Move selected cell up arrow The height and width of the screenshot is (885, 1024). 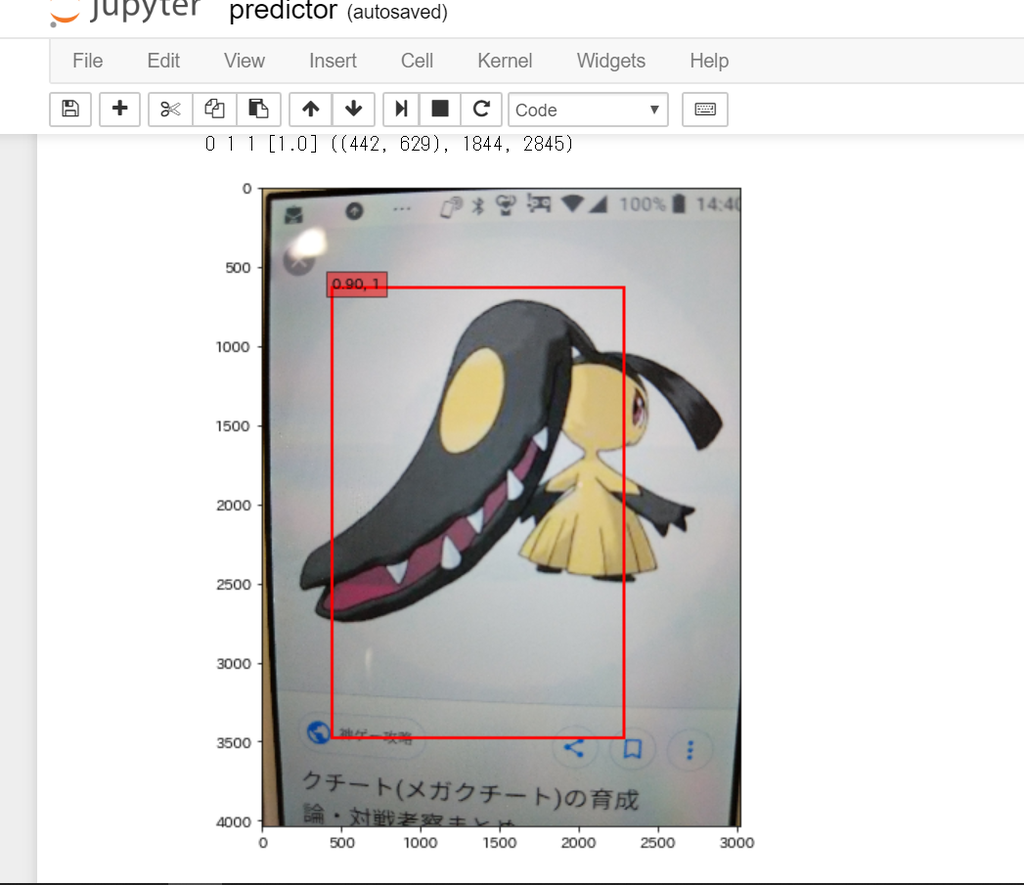pyautogui.click(x=311, y=109)
